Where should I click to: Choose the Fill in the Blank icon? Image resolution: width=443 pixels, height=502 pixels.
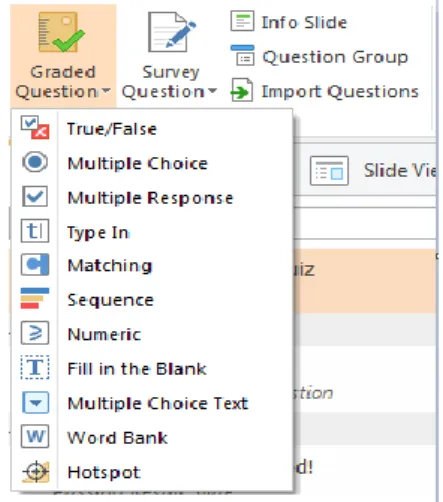[x=35, y=367]
